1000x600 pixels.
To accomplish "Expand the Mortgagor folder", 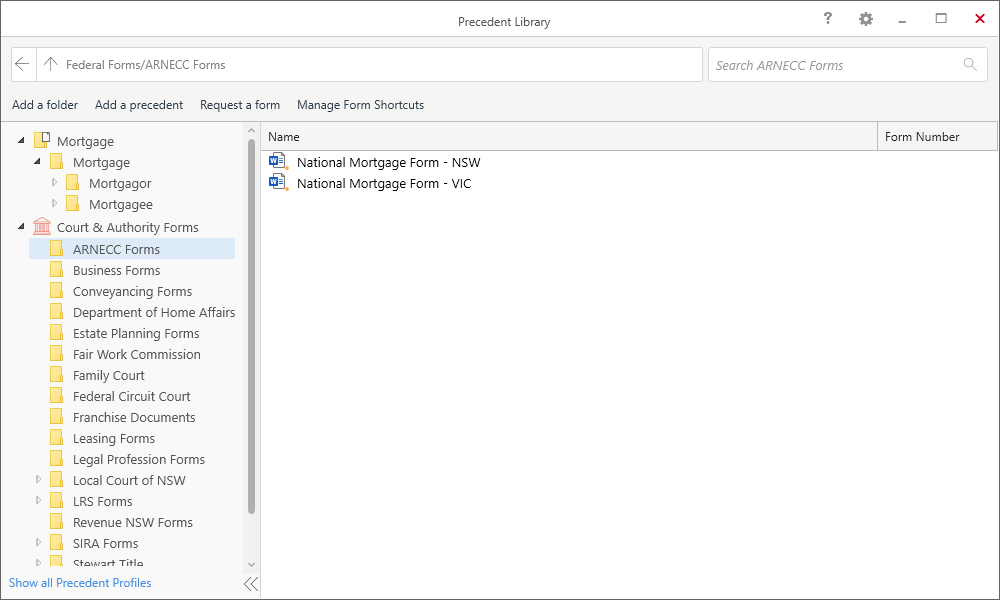I will click(x=54, y=182).
